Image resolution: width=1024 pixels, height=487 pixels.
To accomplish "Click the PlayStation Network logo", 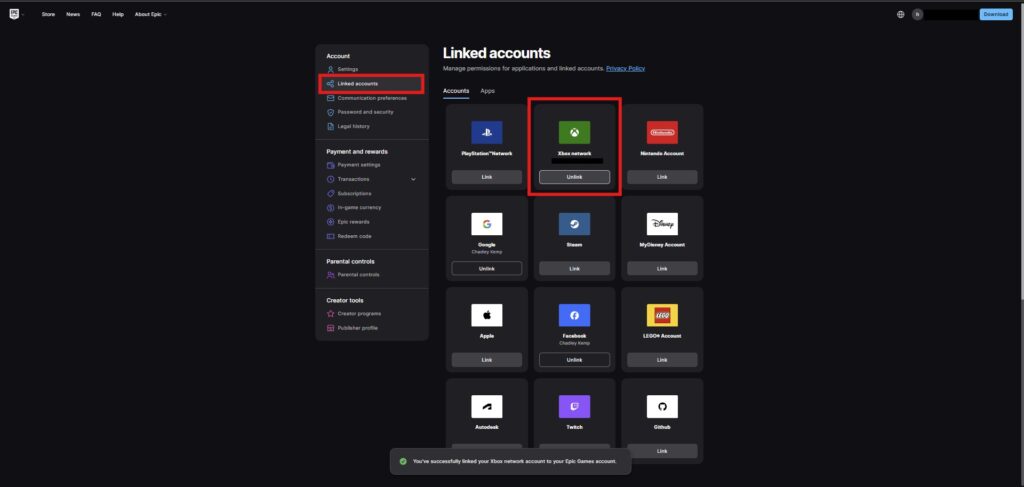I will (487, 133).
